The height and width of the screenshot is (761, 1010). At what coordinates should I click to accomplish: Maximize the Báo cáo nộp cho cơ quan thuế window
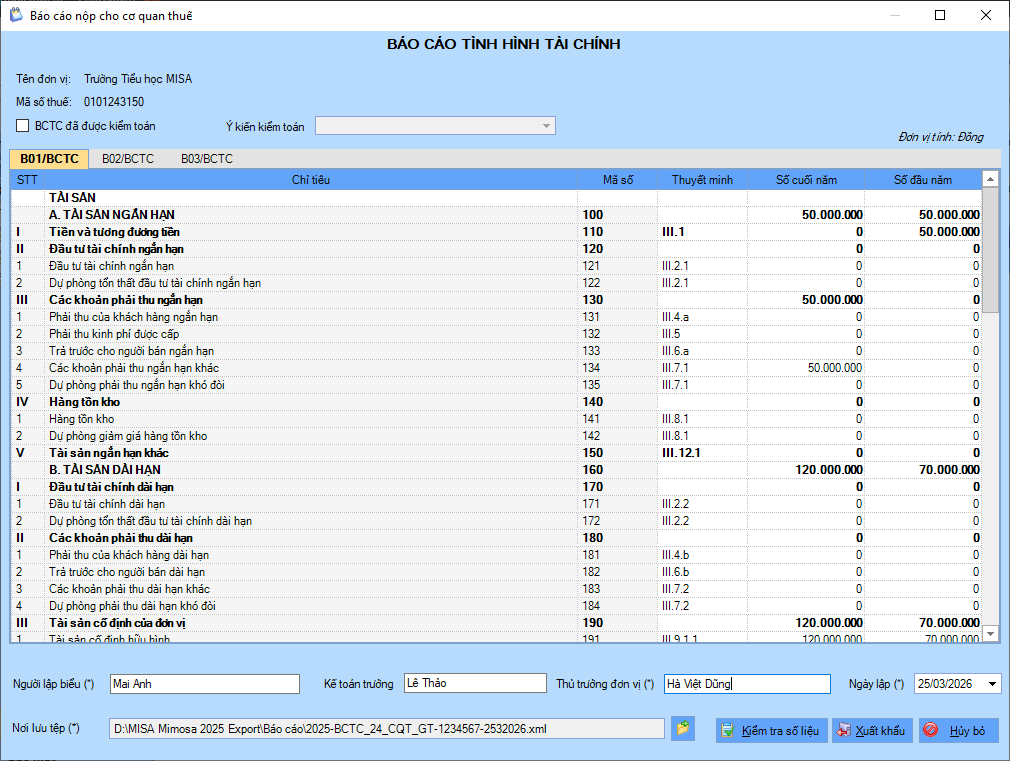[x=940, y=15]
